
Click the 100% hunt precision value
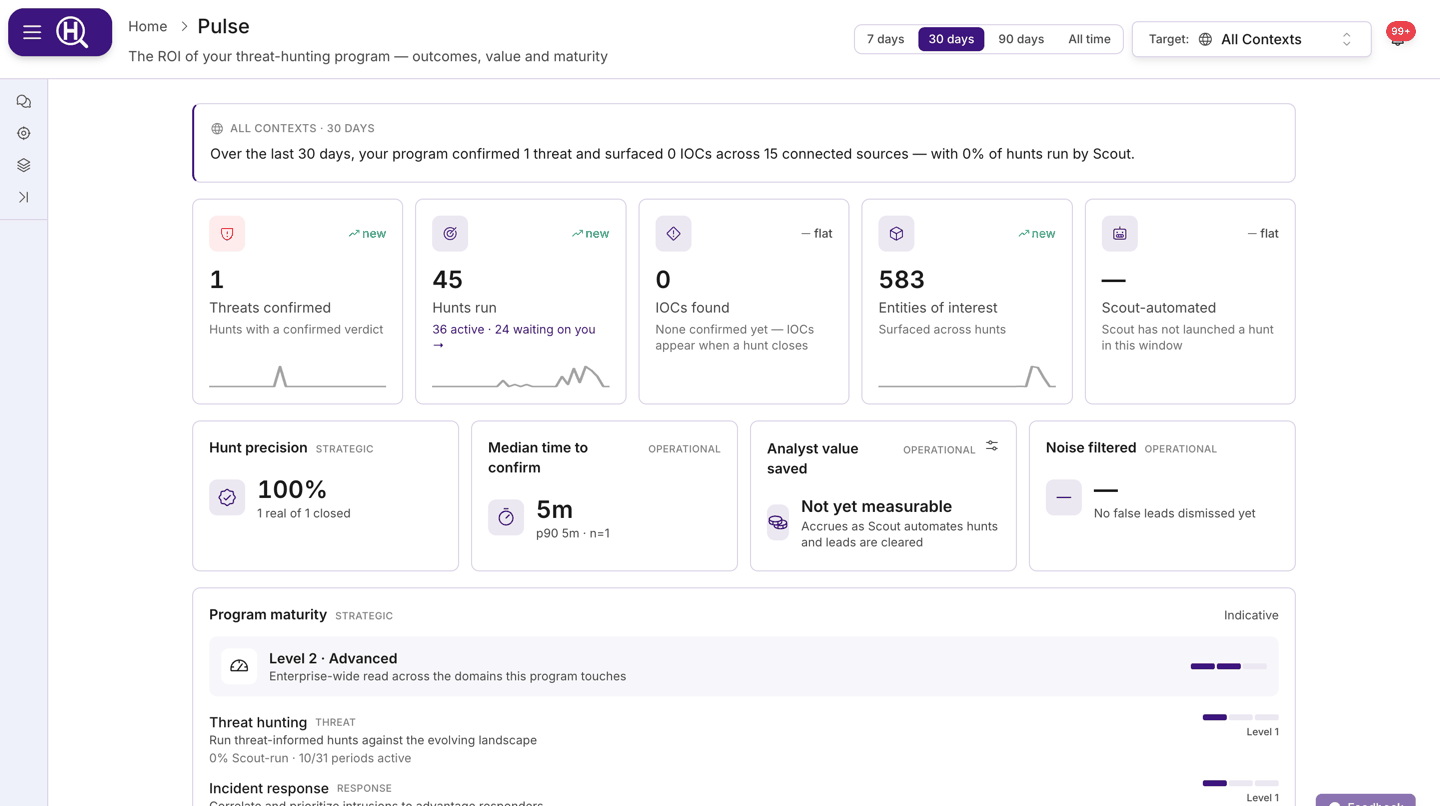click(292, 489)
